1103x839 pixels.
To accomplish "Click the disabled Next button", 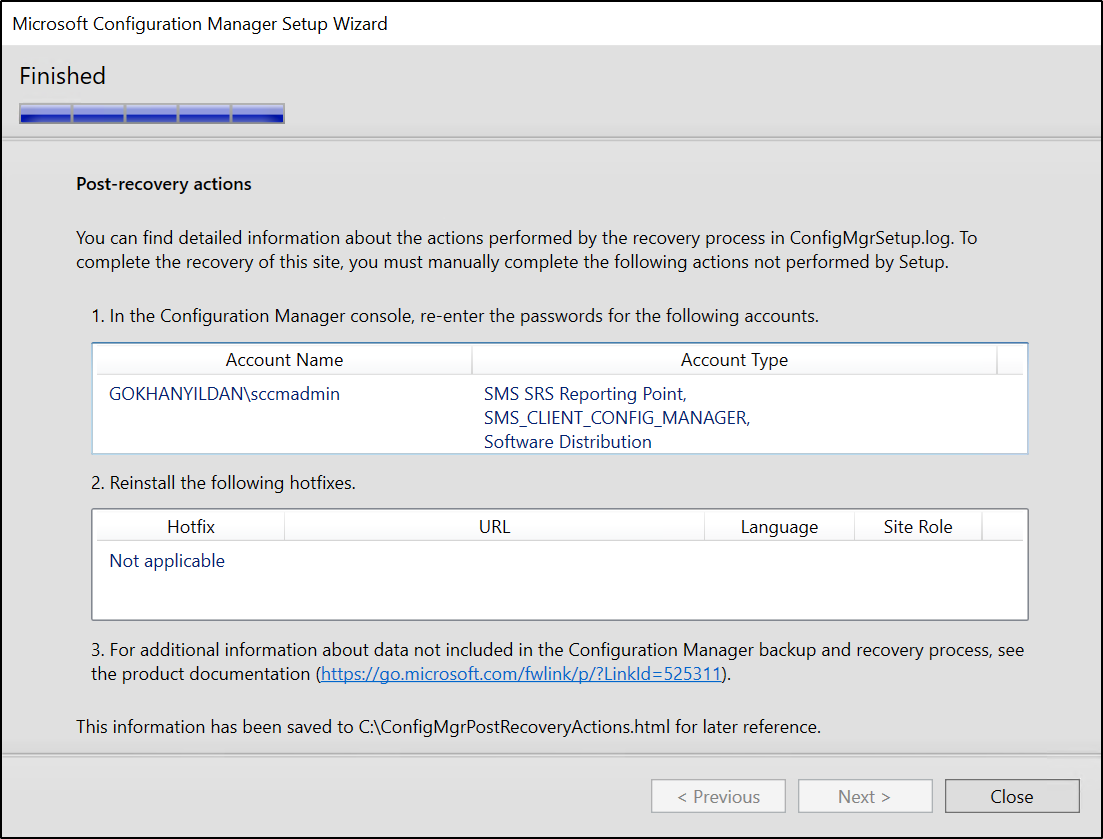I will [865, 796].
